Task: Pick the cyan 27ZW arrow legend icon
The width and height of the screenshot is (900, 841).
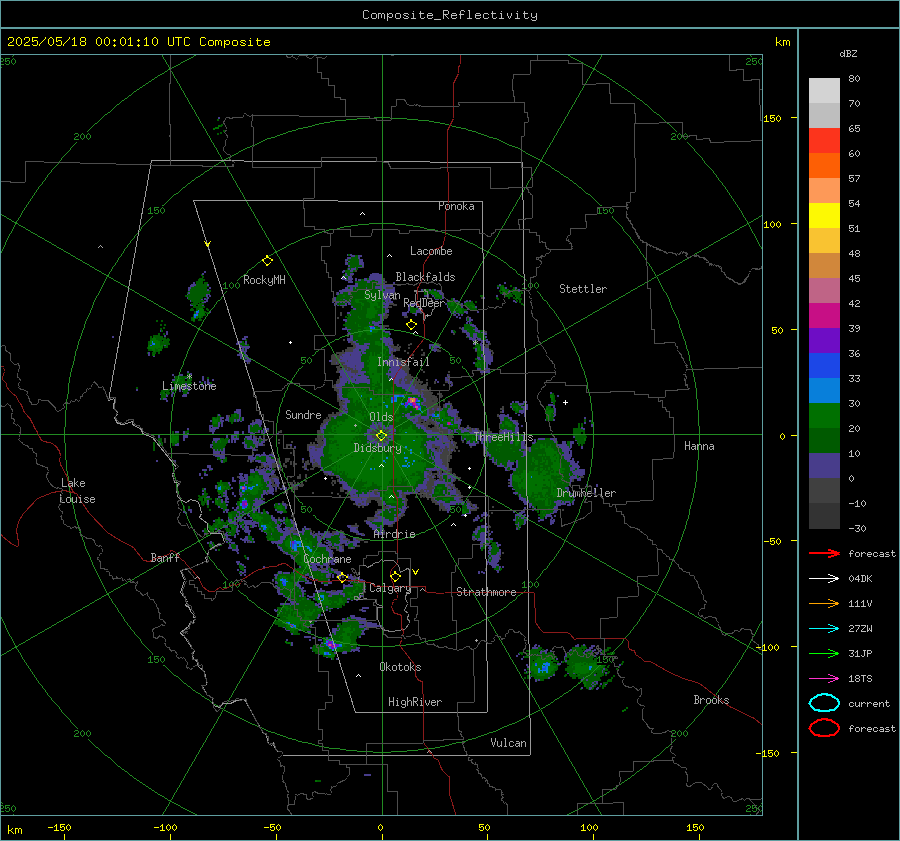Action: coord(824,629)
